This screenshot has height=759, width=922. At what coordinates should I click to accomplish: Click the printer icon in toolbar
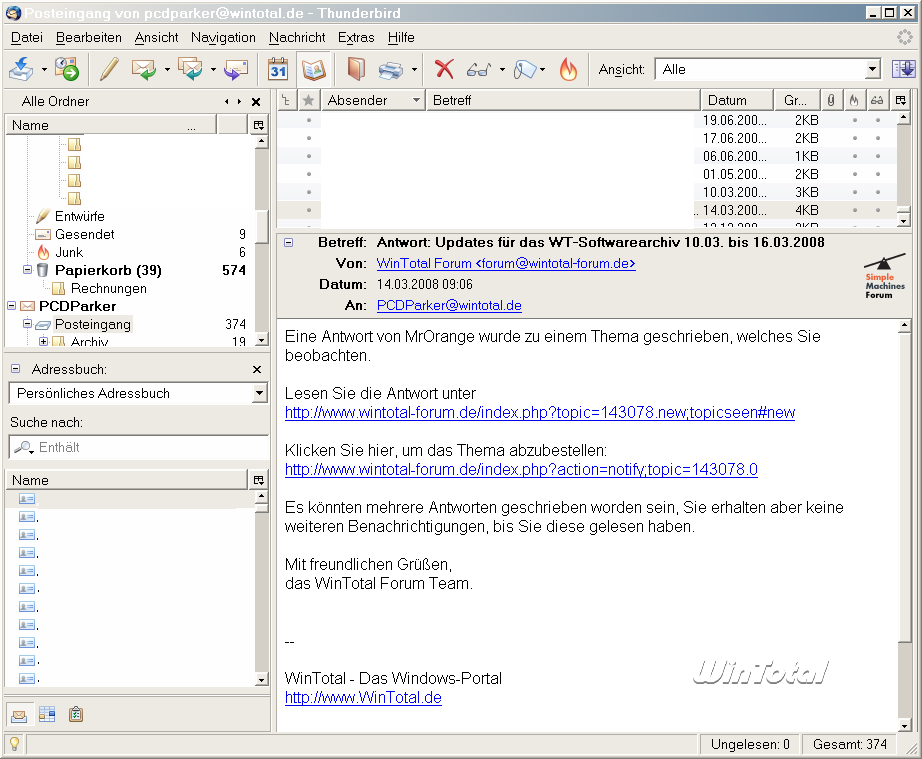[391, 69]
